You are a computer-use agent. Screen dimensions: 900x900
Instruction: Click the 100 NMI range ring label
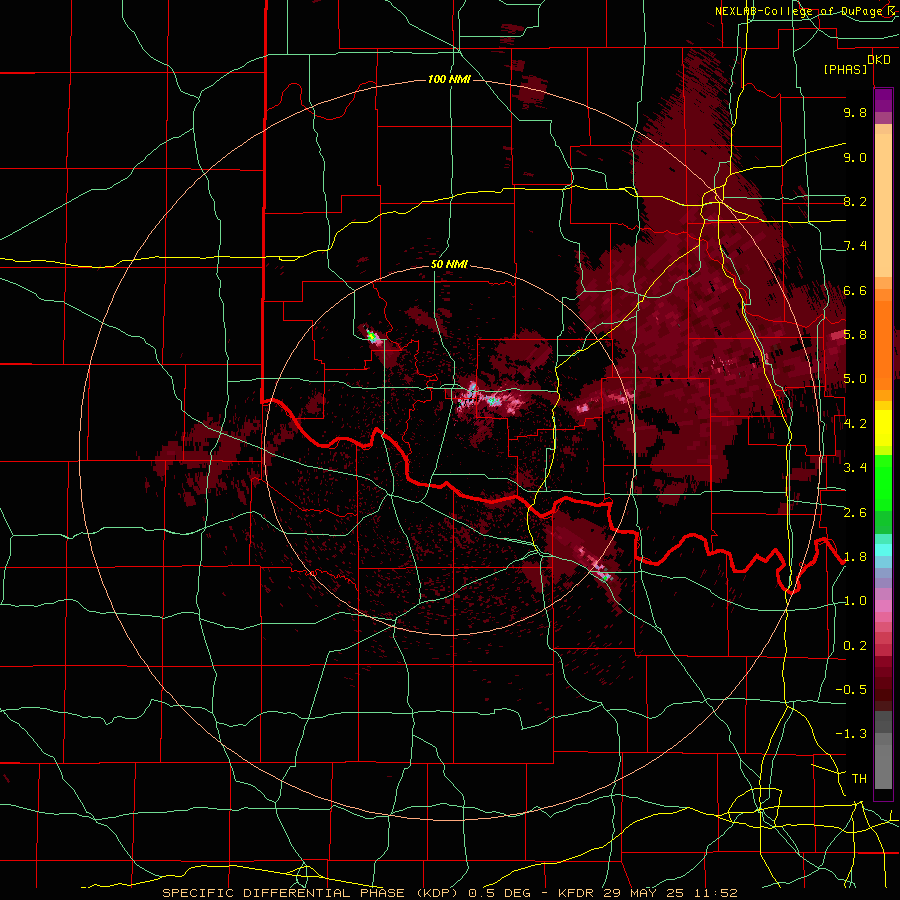449,79
